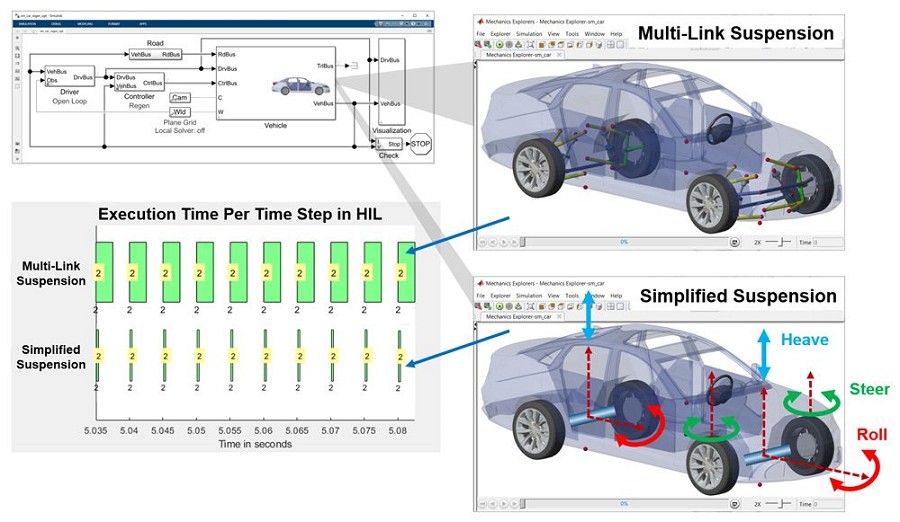Click the Time input field in the Simplified Suspension window

(x=827, y=504)
